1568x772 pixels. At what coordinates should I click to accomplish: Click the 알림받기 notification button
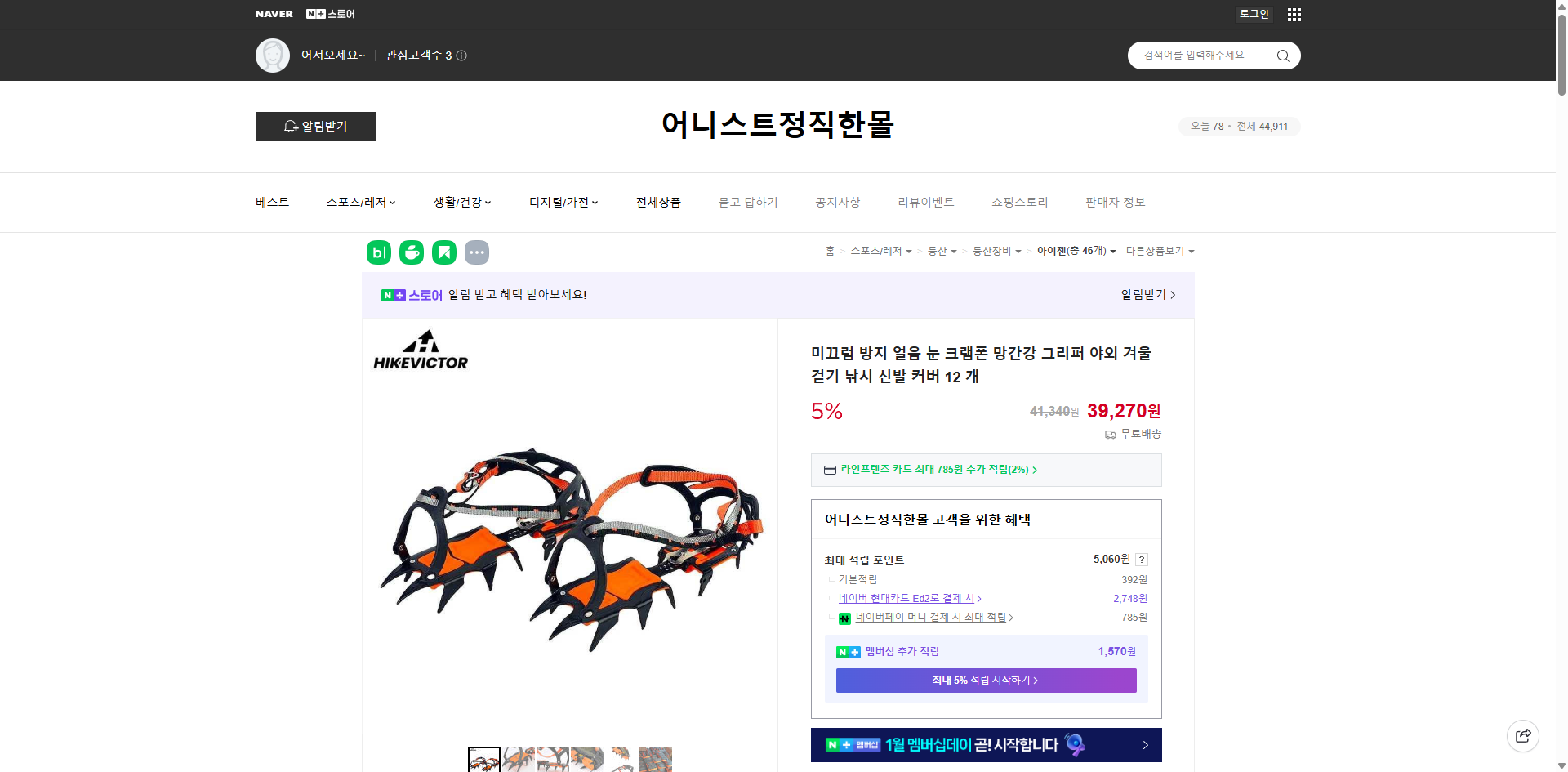coord(315,127)
